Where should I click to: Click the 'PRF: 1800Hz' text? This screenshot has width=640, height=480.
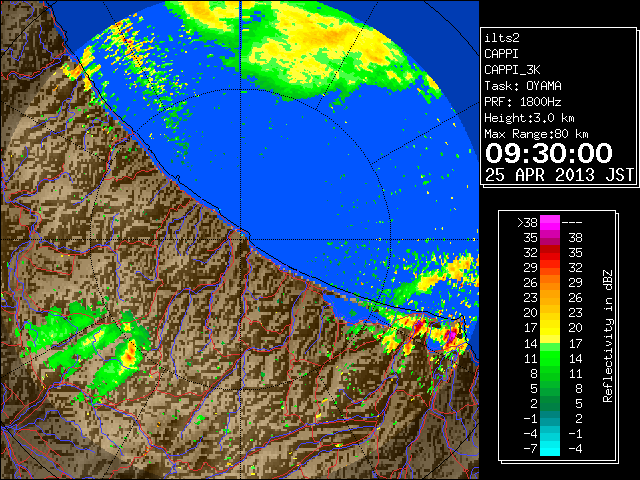tap(523, 102)
